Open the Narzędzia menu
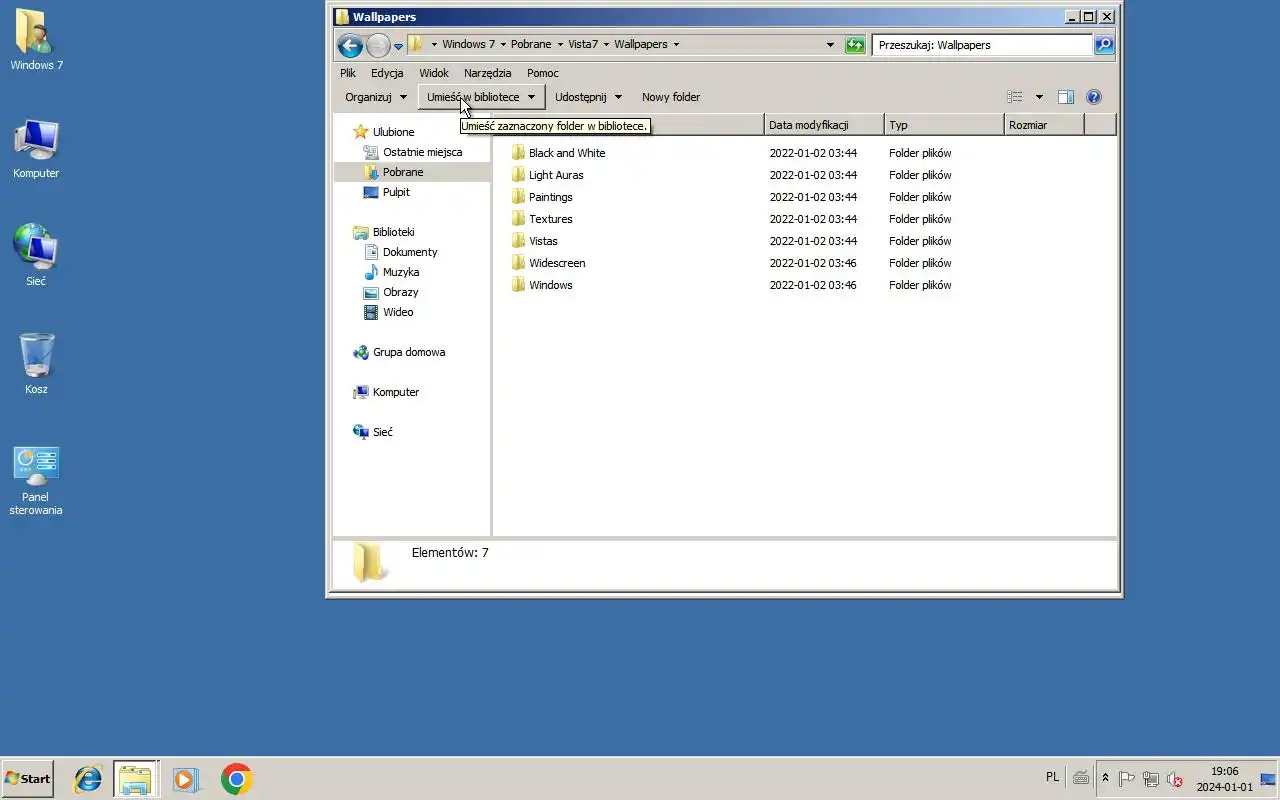The height and width of the screenshot is (800, 1280). click(487, 73)
